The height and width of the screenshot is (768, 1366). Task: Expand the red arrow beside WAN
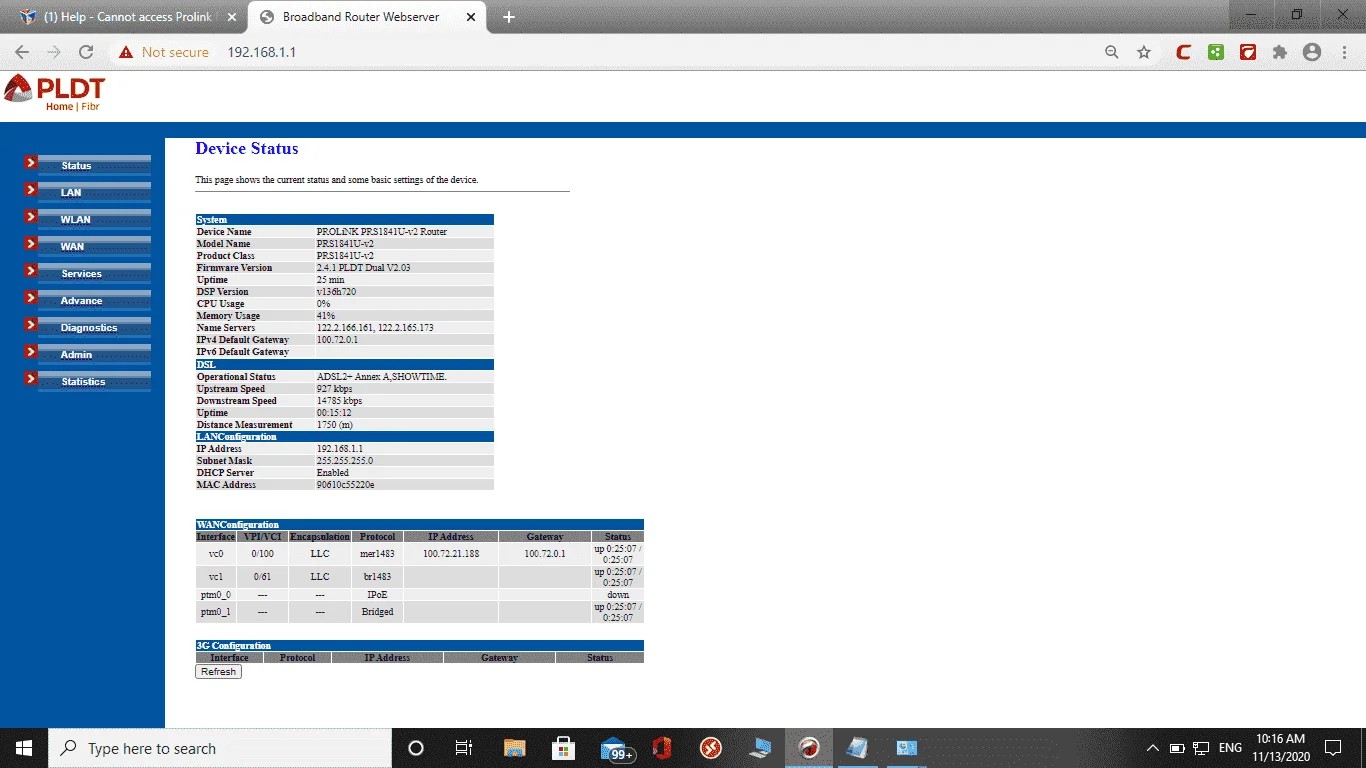[31, 243]
